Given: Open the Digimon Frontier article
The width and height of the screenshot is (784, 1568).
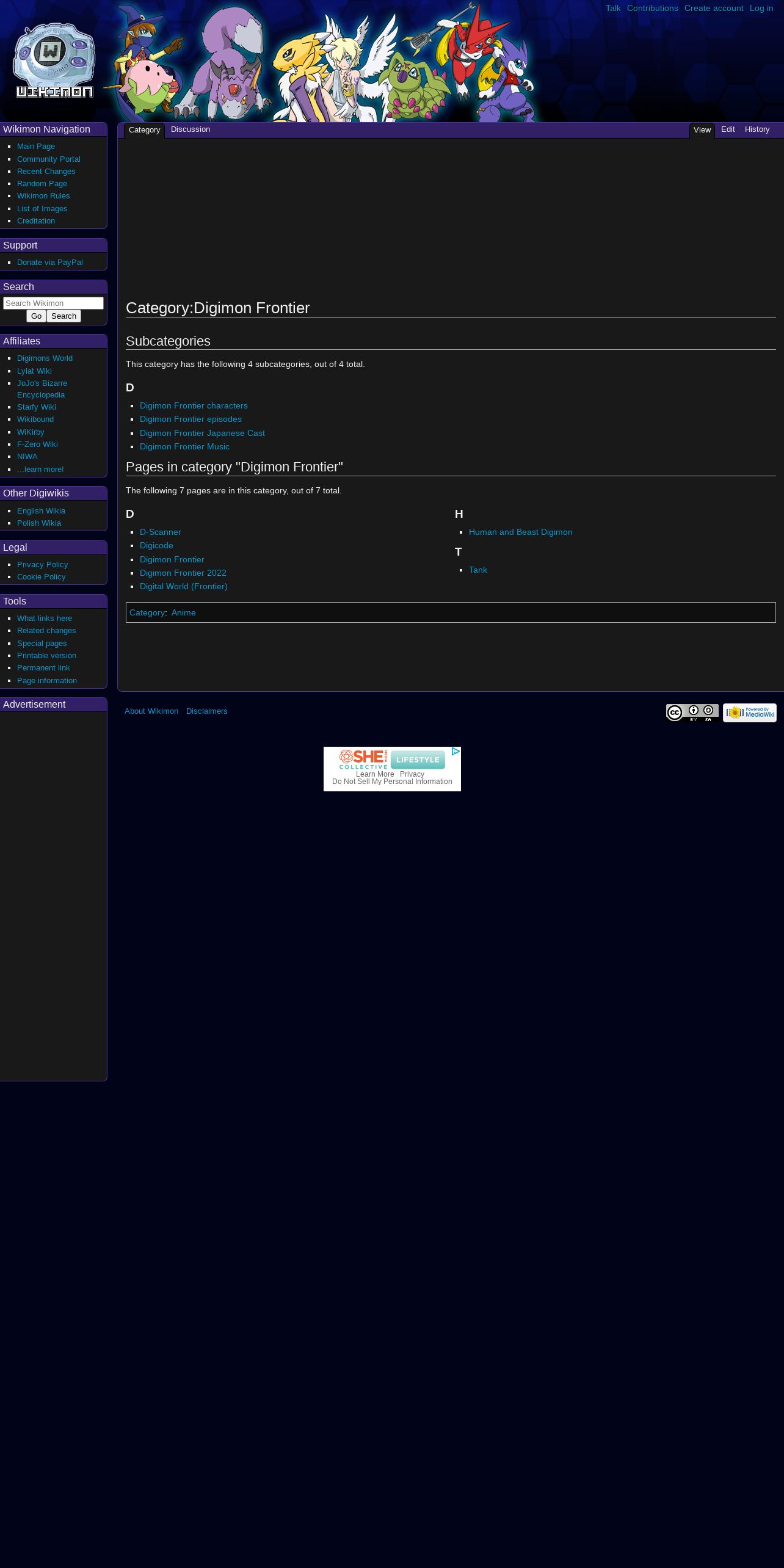Looking at the screenshot, I should tap(172, 560).
